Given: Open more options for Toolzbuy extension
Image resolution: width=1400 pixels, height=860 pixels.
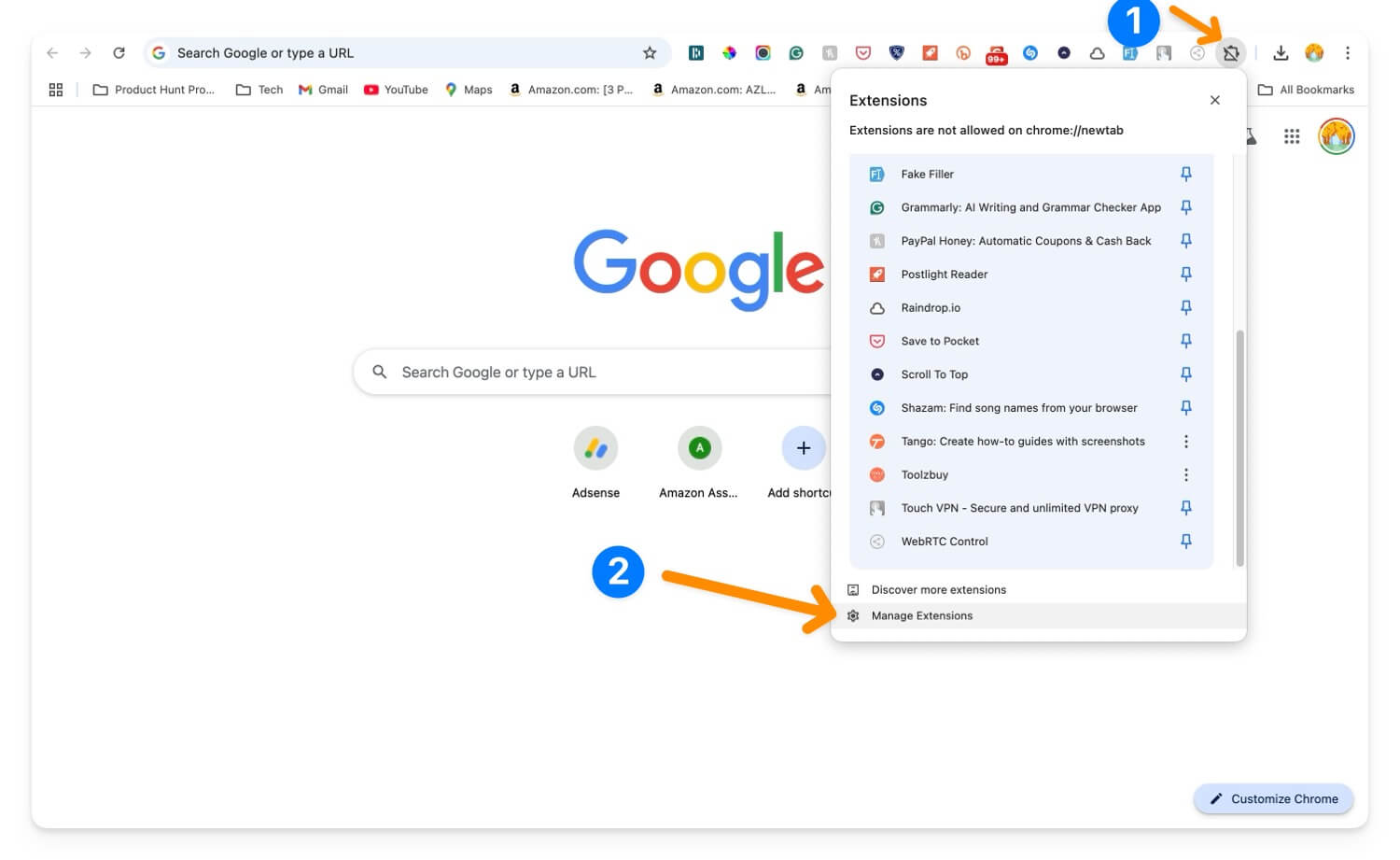Looking at the screenshot, I should pos(1186,475).
